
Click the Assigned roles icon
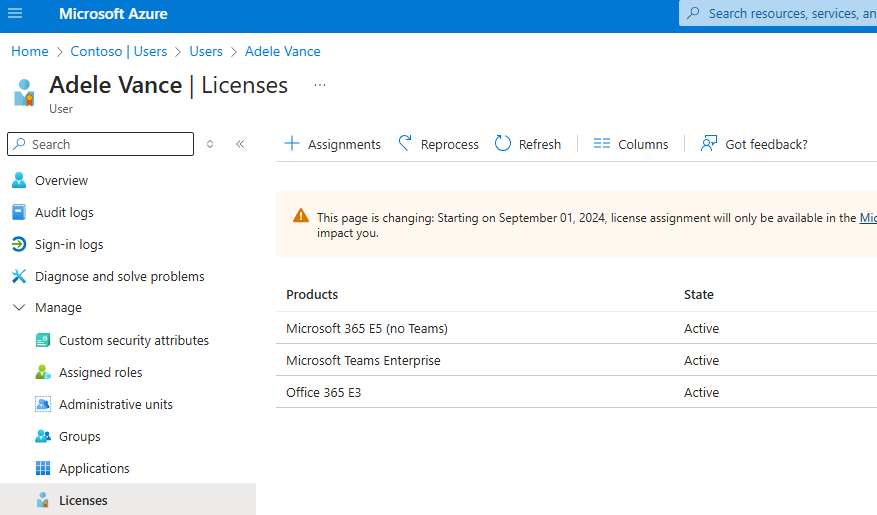43,372
